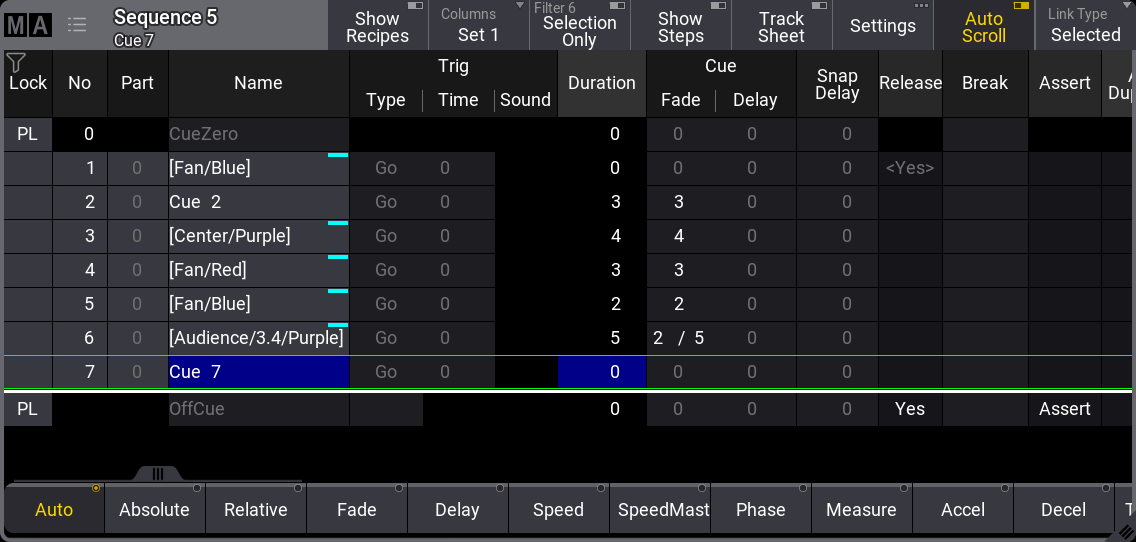Open the Link Type Selected dropdown
This screenshot has width=1136, height=542.
tap(1085, 26)
